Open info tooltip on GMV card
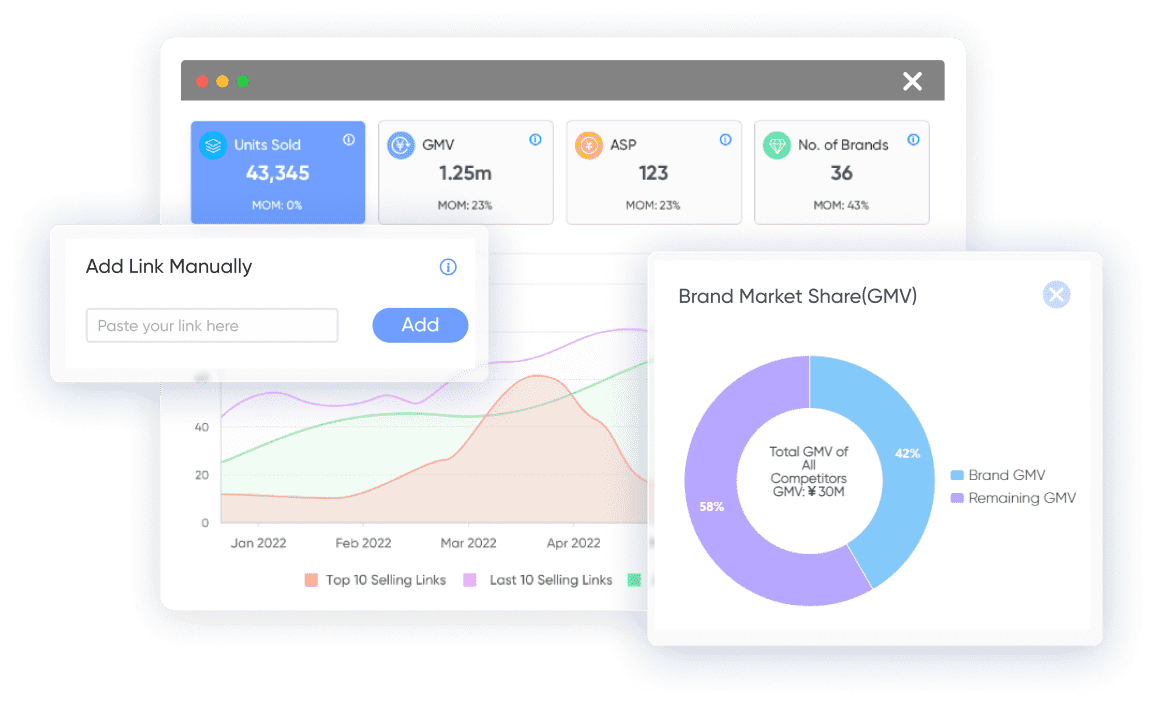 point(535,140)
